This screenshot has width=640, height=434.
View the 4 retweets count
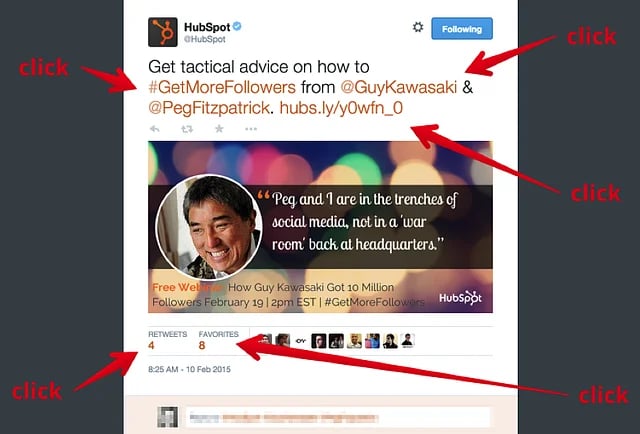(x=151, y=346)
